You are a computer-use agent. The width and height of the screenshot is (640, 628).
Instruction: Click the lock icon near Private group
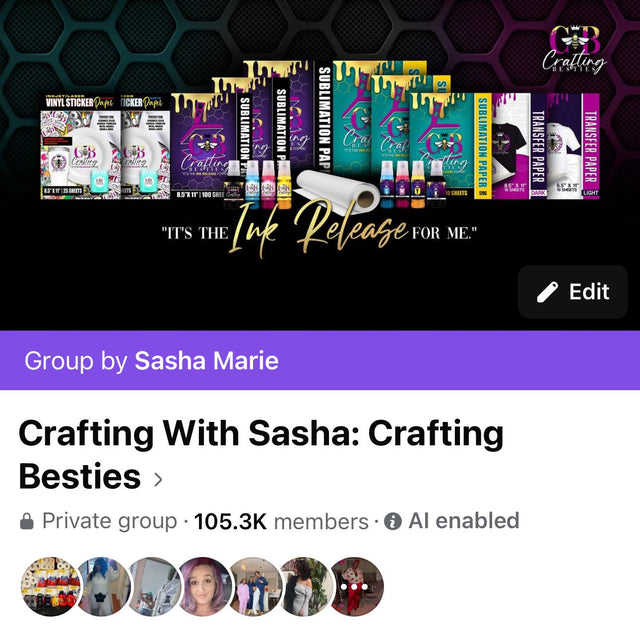click(27, 521)
